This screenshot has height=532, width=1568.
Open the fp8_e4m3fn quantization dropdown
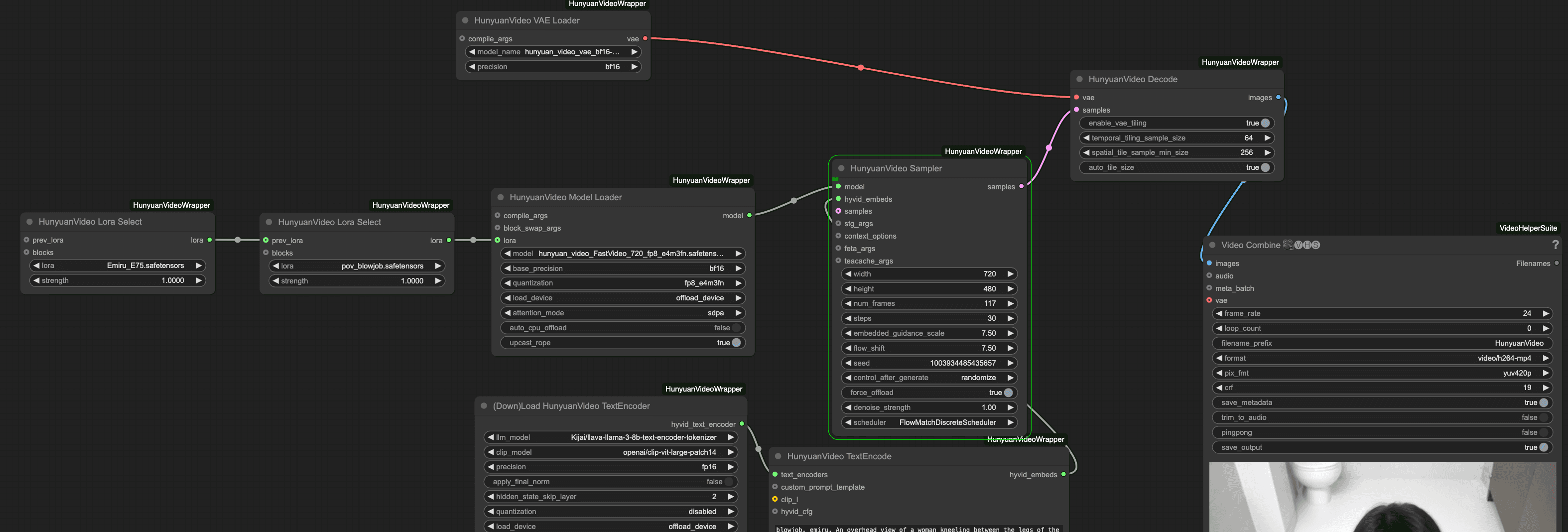pyautogui.click(x=623, y=283)
